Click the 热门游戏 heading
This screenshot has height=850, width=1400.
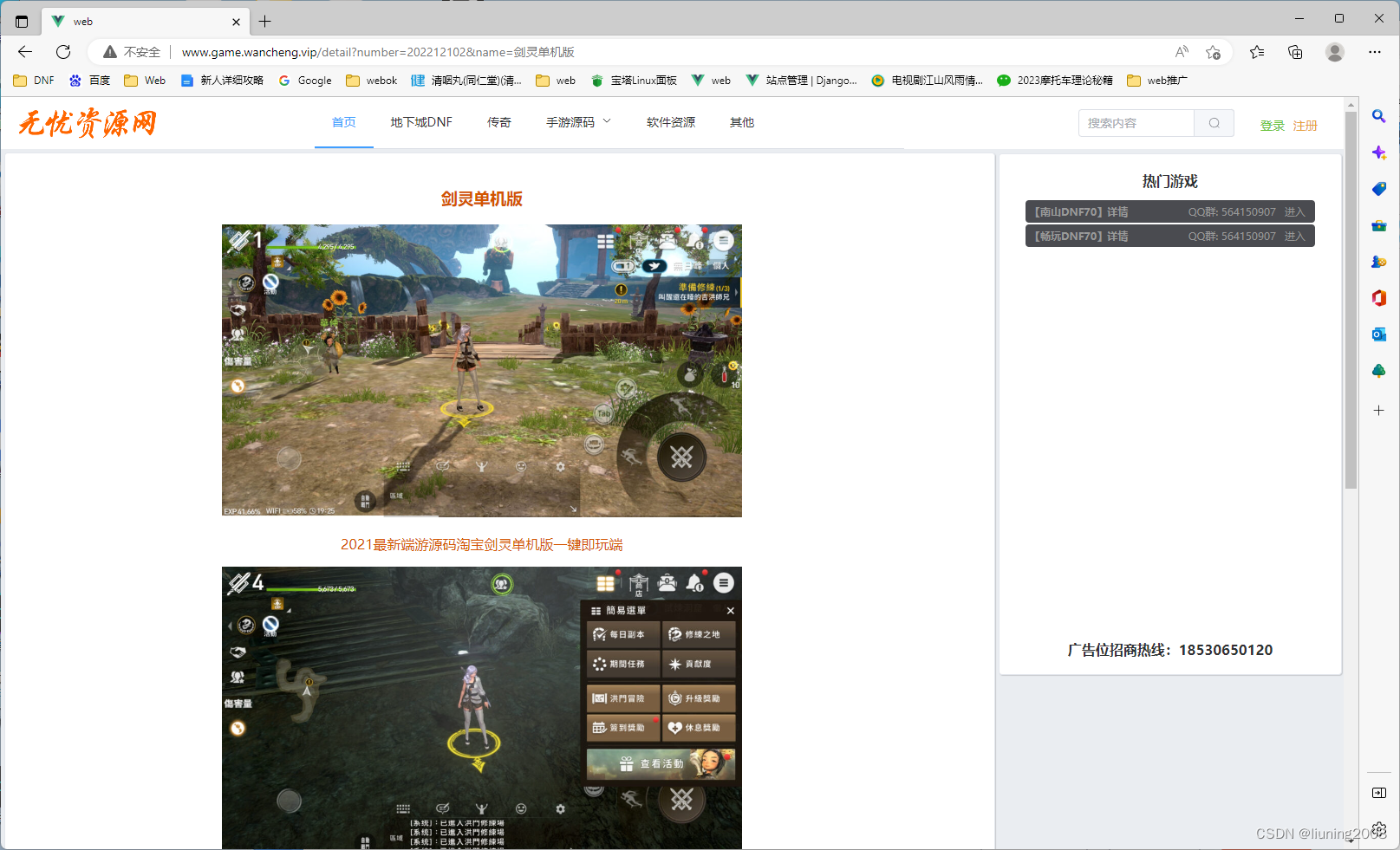click(1170, 181)
